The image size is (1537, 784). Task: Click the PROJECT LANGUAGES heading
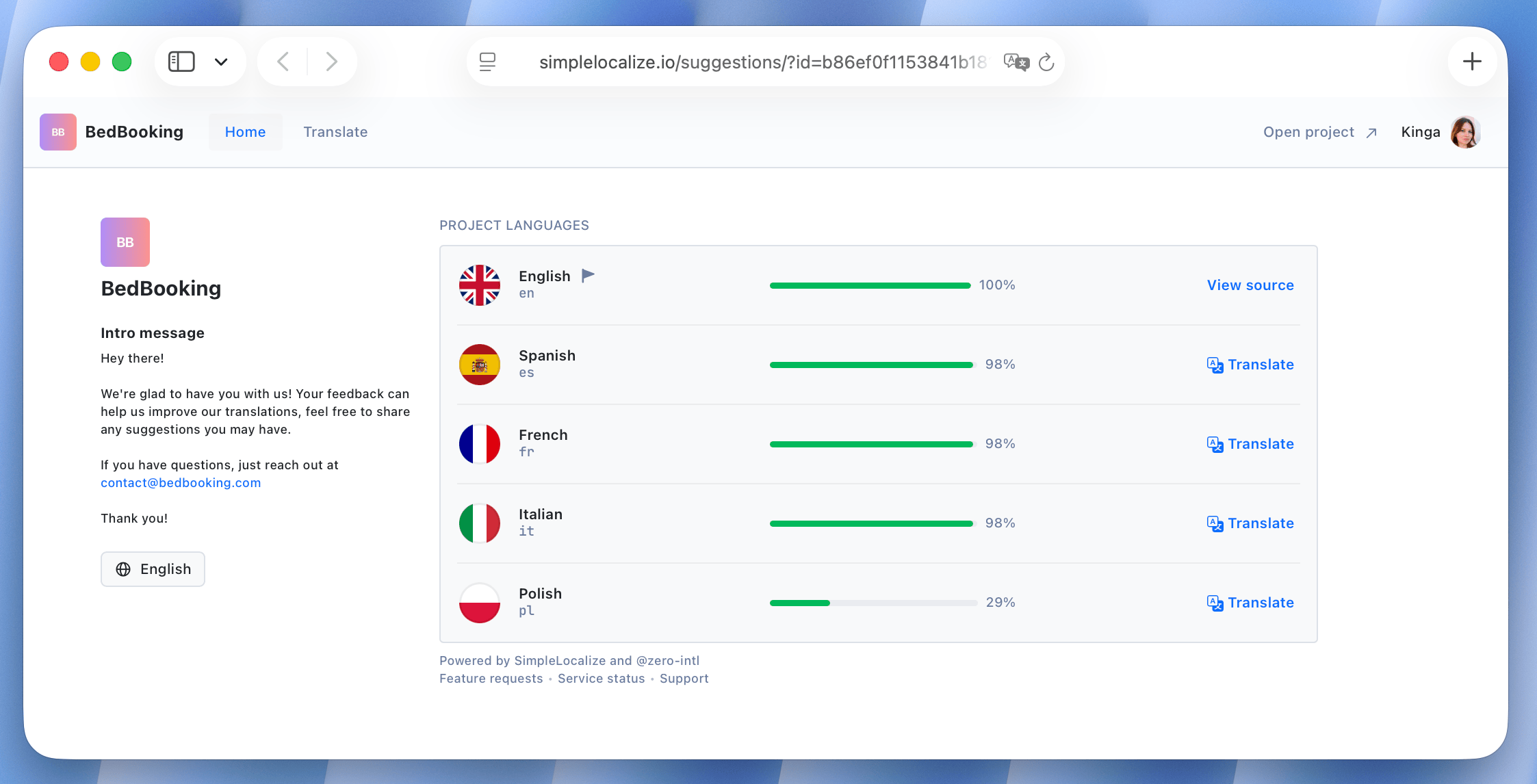pos(514,226)
